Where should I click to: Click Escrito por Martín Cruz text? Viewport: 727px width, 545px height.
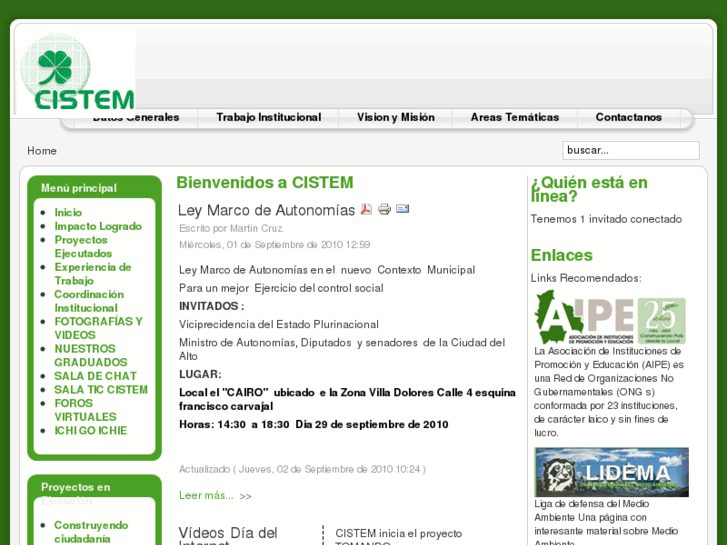[231, 228]
